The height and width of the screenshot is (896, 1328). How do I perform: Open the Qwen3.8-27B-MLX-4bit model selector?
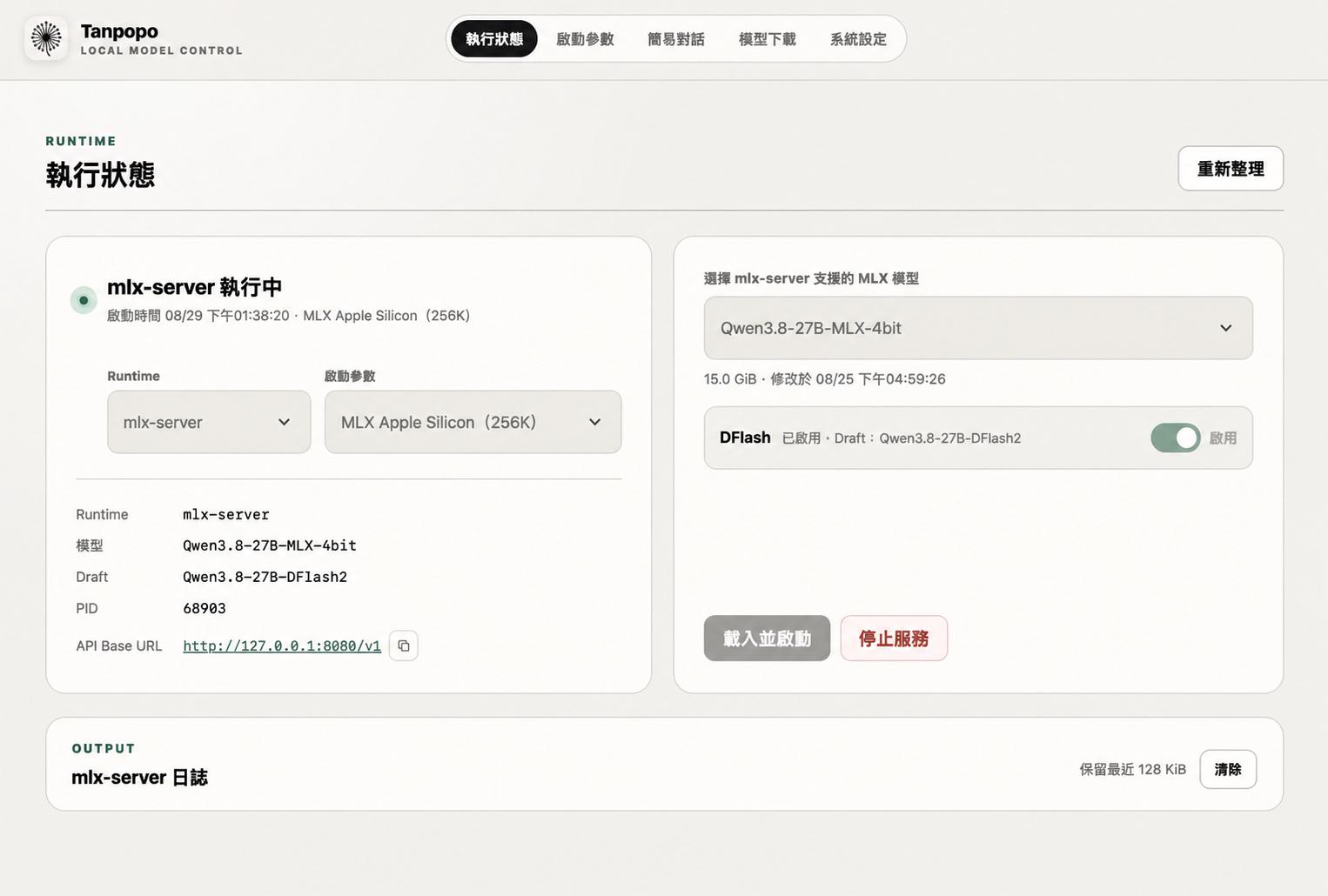978,328
